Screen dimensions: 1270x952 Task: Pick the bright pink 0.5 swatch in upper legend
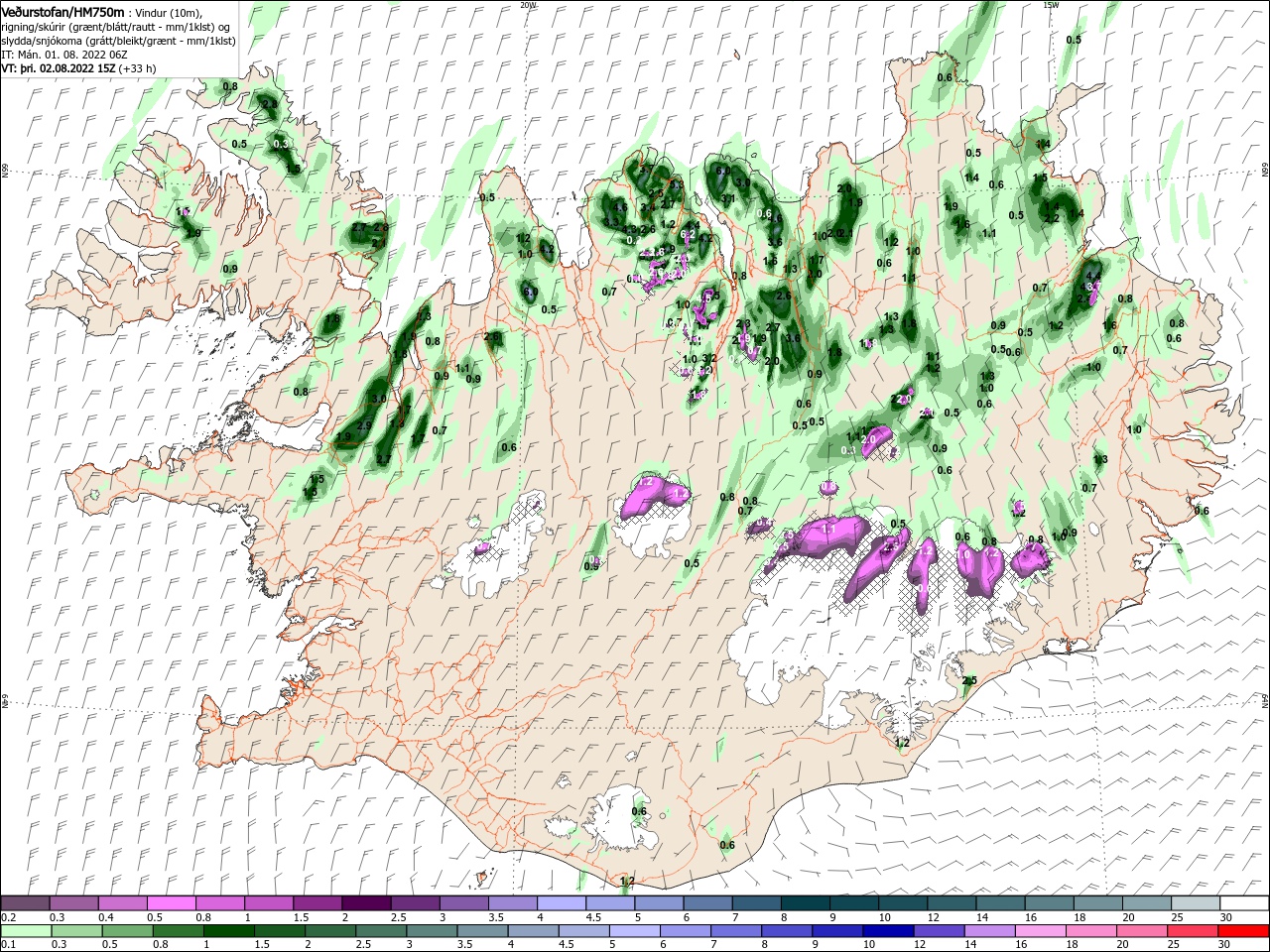pyautogui.click(x=171, y=903)
